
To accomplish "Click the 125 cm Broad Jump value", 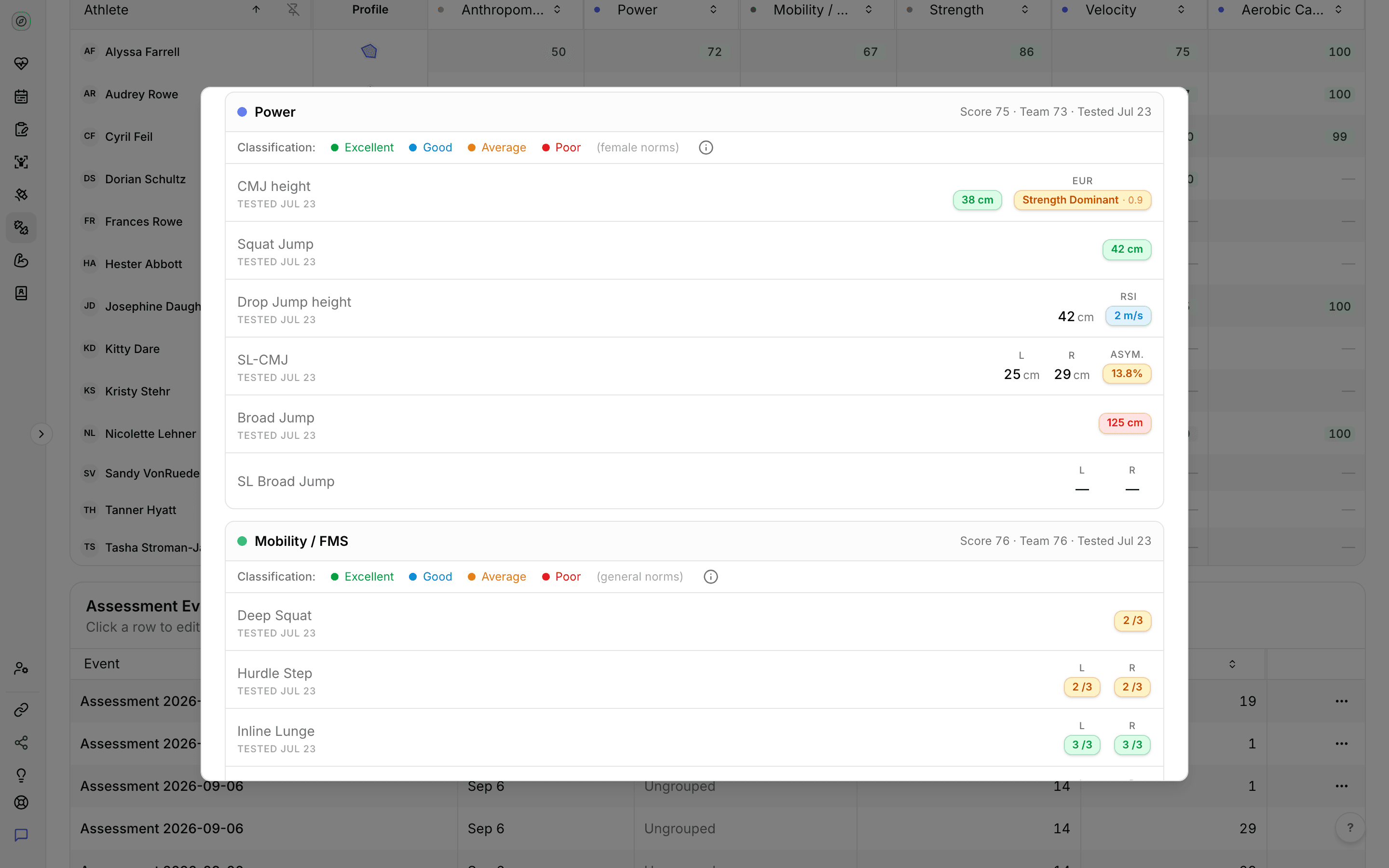I will [1124, 423].
